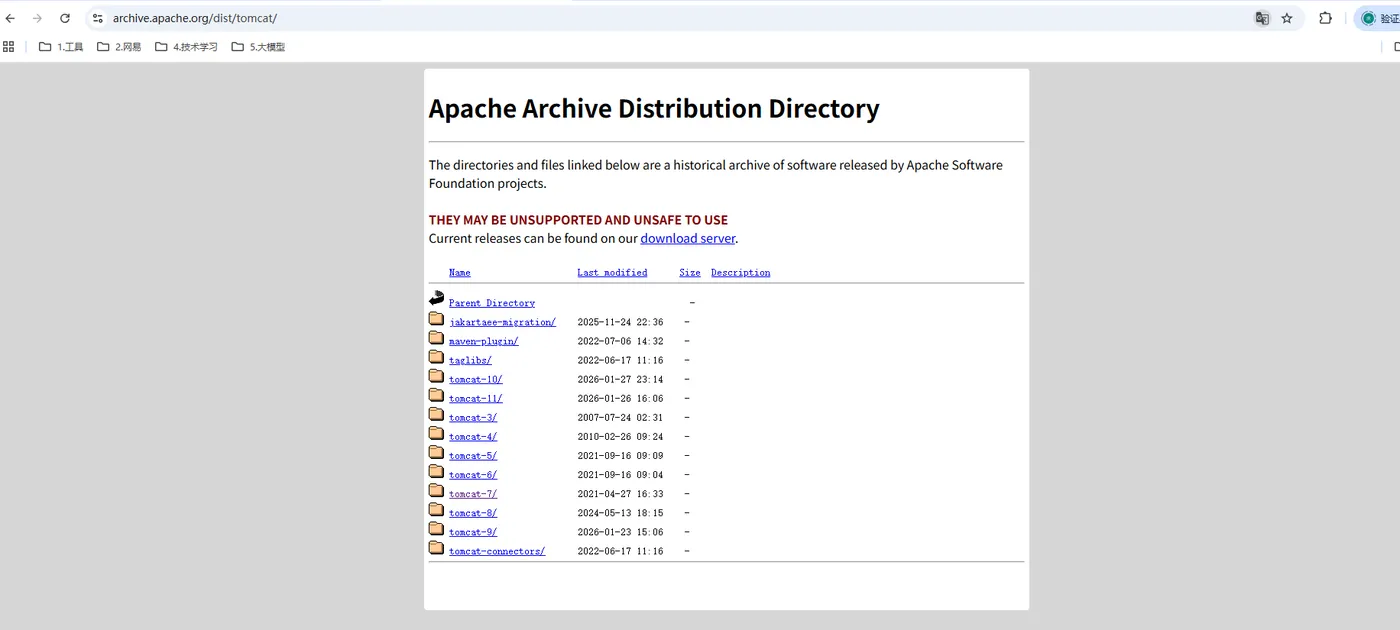This screenshot has height=630, width=1400.
Task: Open site information icon in address bar
Action: (97, 18)
